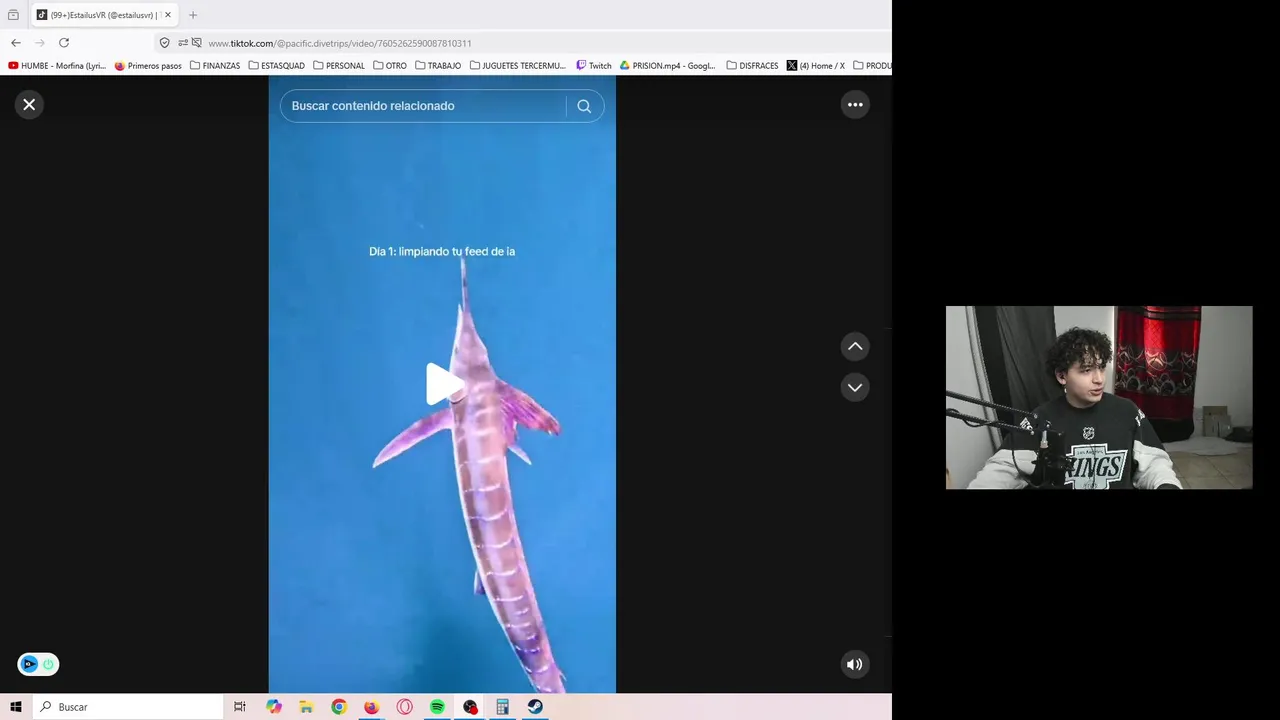Open the site permissions icon in address bar

tap(183, 43)
